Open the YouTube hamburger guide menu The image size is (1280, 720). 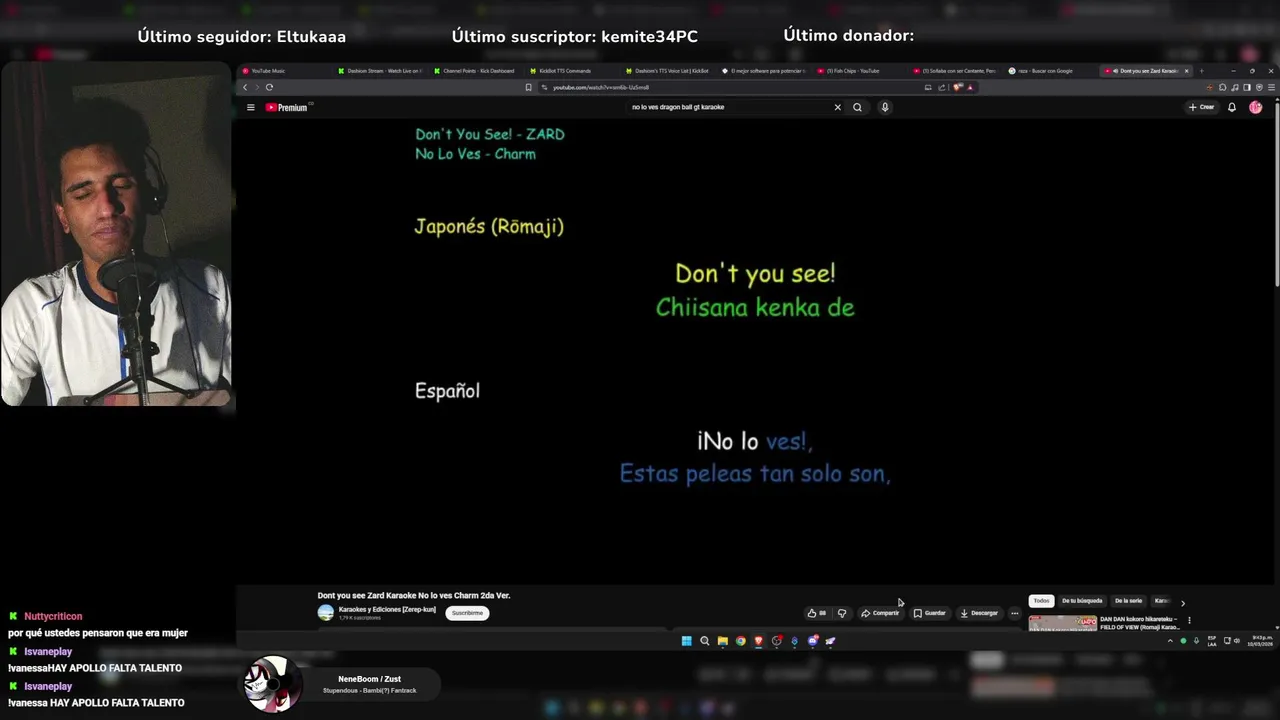250,107
